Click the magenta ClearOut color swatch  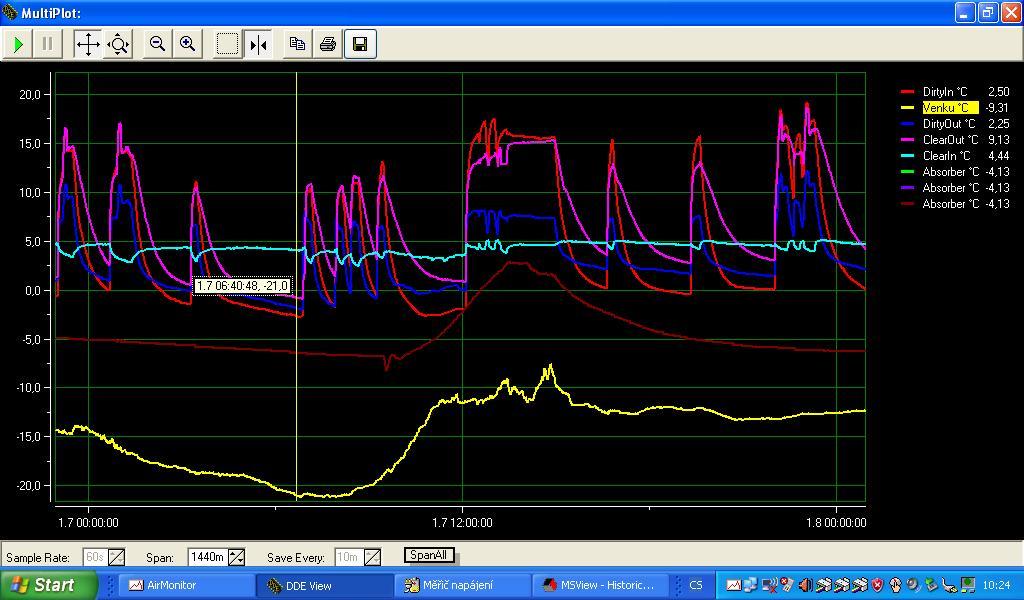click(x=908, y=140)
